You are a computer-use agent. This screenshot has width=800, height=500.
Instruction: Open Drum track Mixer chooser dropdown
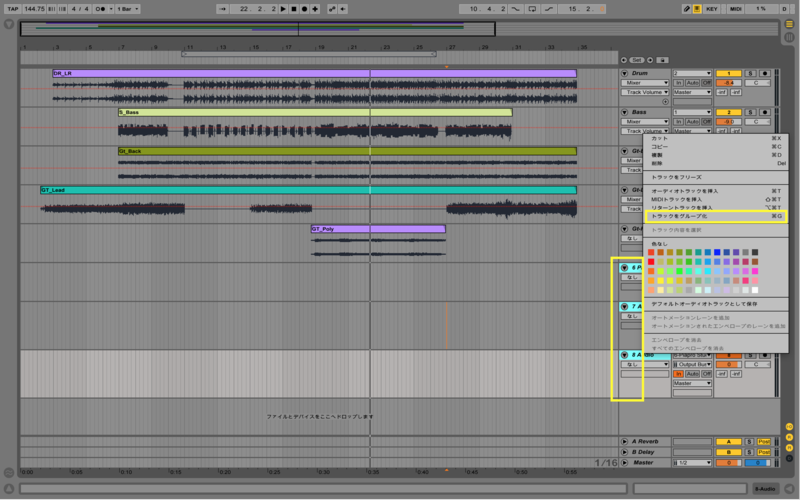pyautogui.click(x=645, y=83)
